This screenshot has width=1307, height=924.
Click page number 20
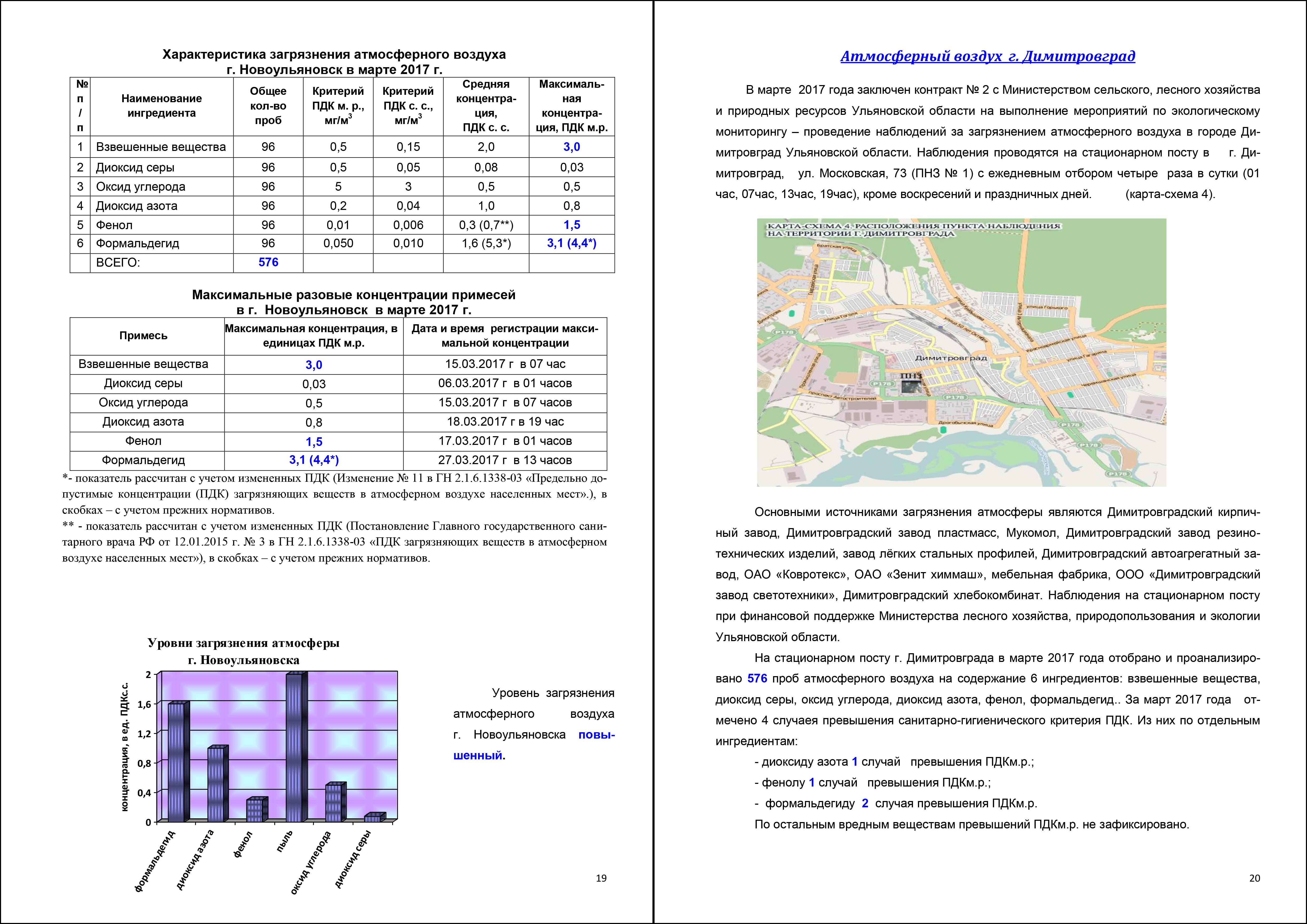click(x=1255, y=878)
